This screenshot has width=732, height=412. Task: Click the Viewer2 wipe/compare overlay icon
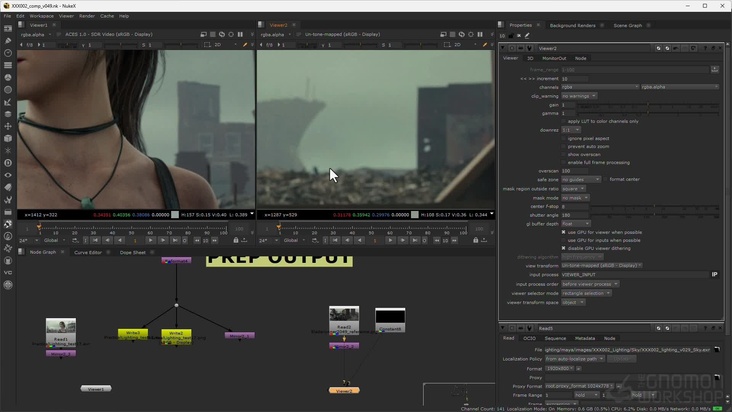(462, 34)
